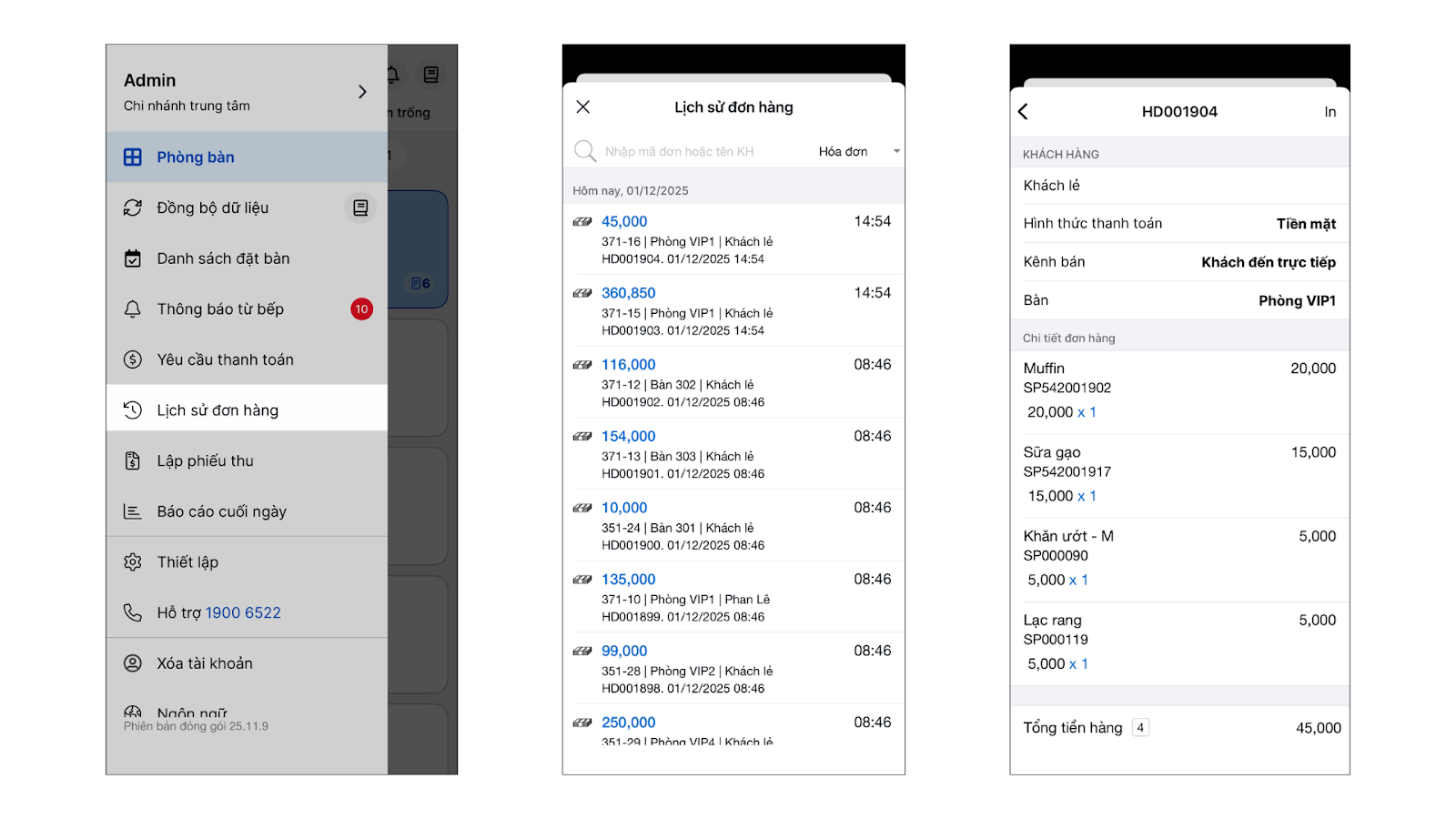Open the Hóa đơn filter dropdown
The width and height of the screenshot is (1456, 819).
(x=859, y=152)
